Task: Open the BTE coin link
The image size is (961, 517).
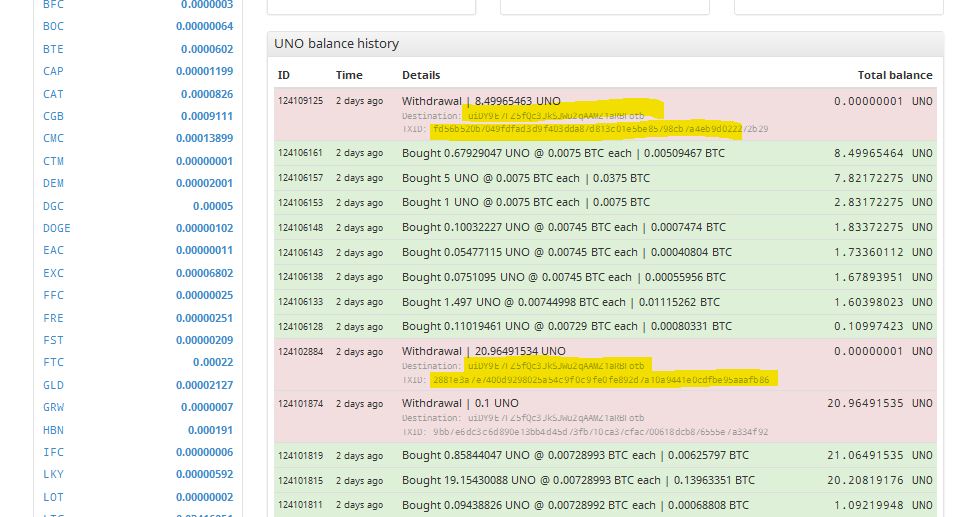Action: (53, 49)
